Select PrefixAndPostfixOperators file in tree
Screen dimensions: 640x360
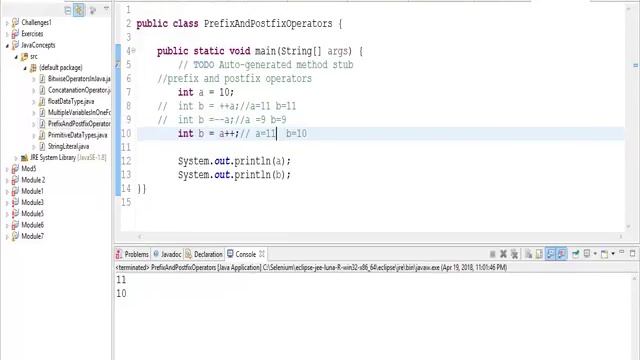pyautogui.click(x=79, y=124)
